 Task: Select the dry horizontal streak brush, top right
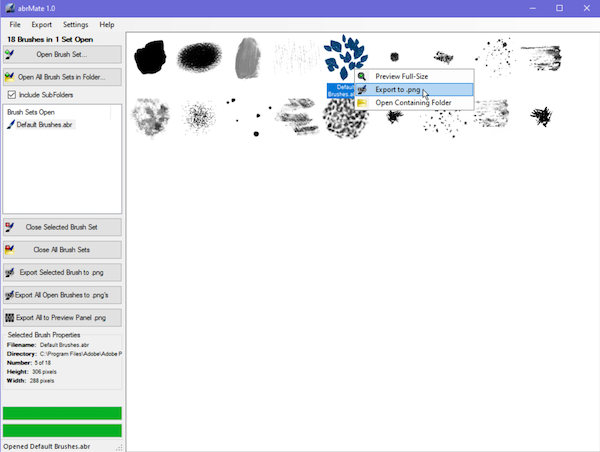click(541, 58)
